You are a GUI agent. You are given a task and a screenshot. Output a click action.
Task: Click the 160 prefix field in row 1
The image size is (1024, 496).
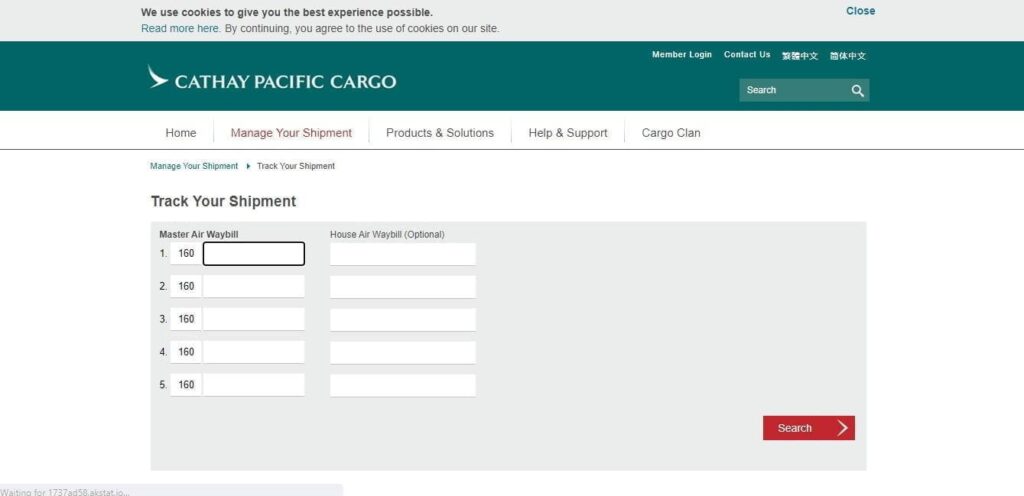[186, 254]
